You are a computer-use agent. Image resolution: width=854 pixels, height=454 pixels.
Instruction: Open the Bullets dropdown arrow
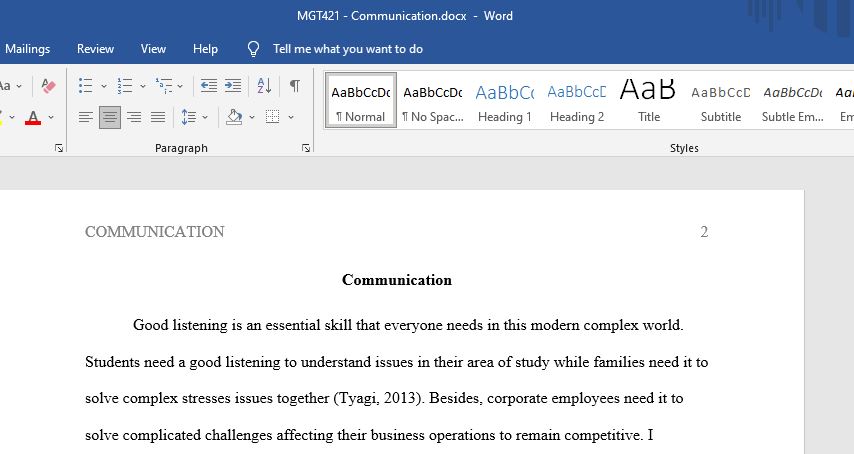pos(103,86)
